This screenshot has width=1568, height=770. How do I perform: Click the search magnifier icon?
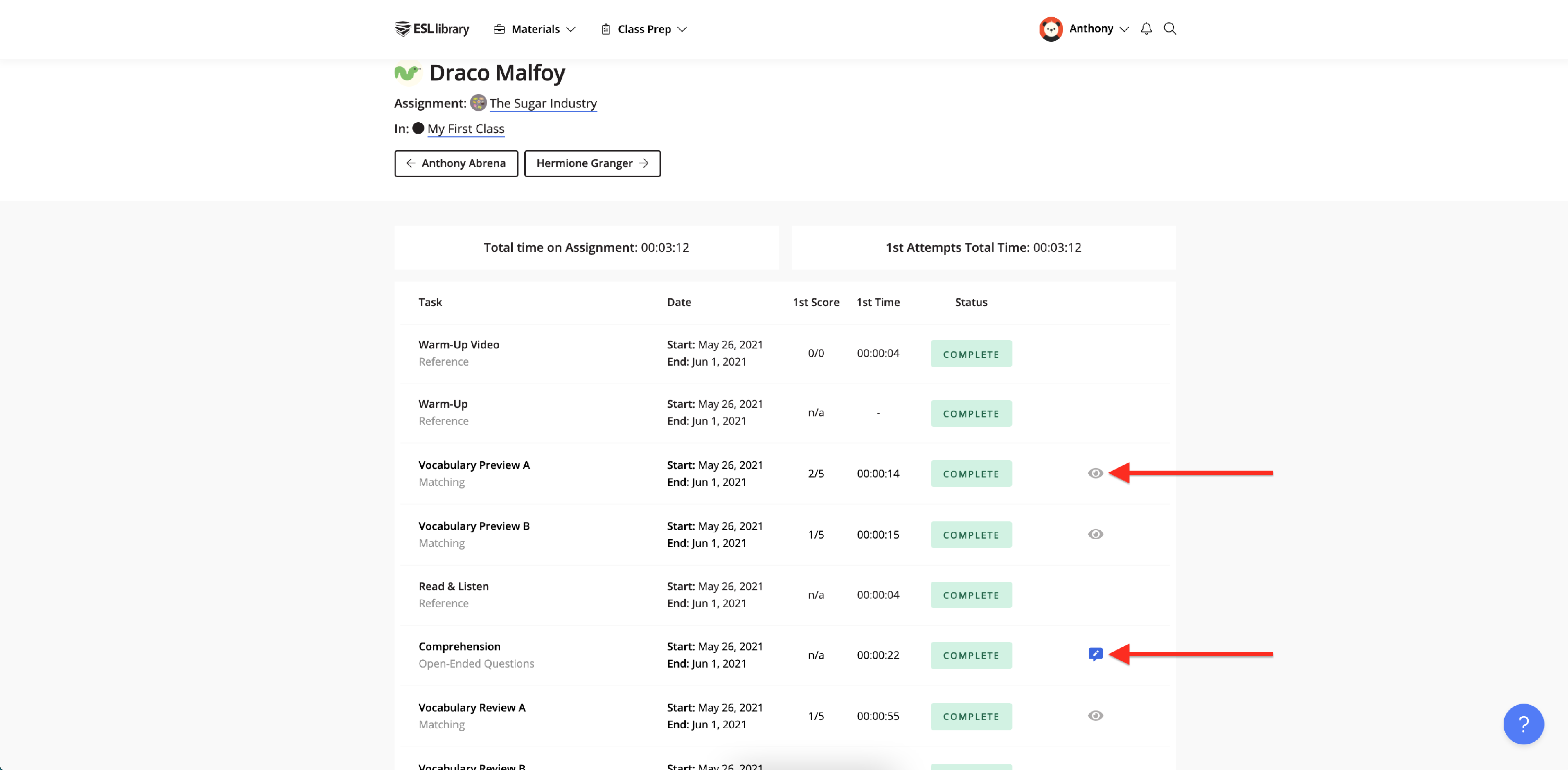pos(1169,29)
